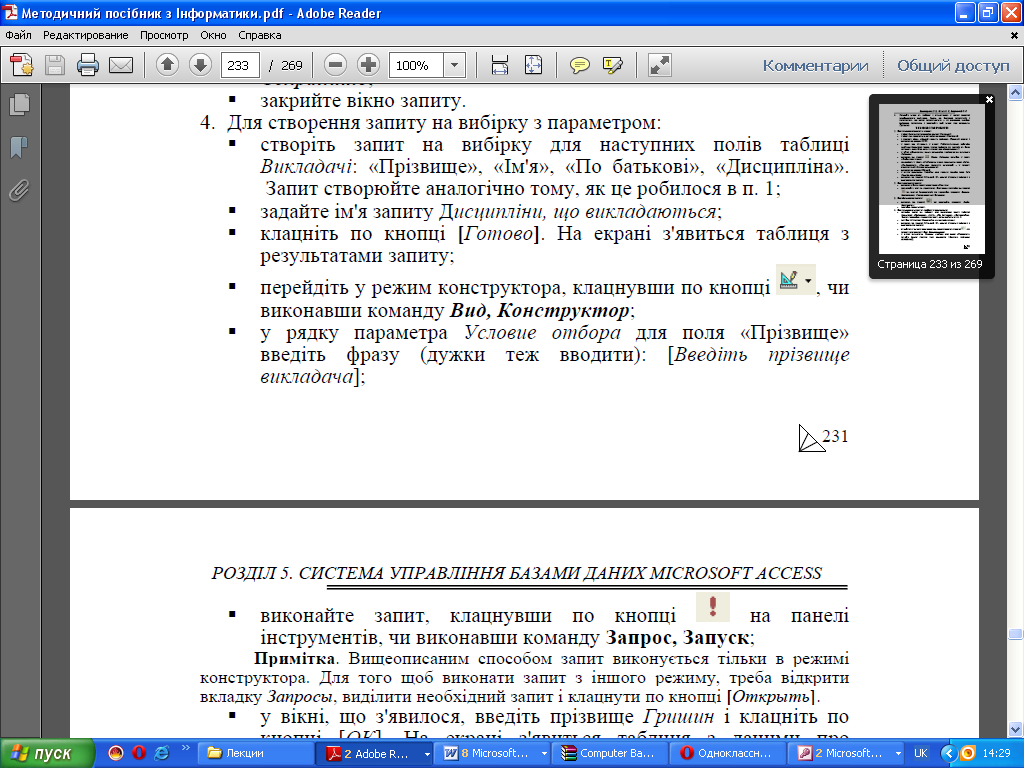Screen dimensions: 1024x768
Task: Click heading РОЗДІЛ 5 СИСТЕМА УПРАВЛІННЯ
Action: pos(516,573)
